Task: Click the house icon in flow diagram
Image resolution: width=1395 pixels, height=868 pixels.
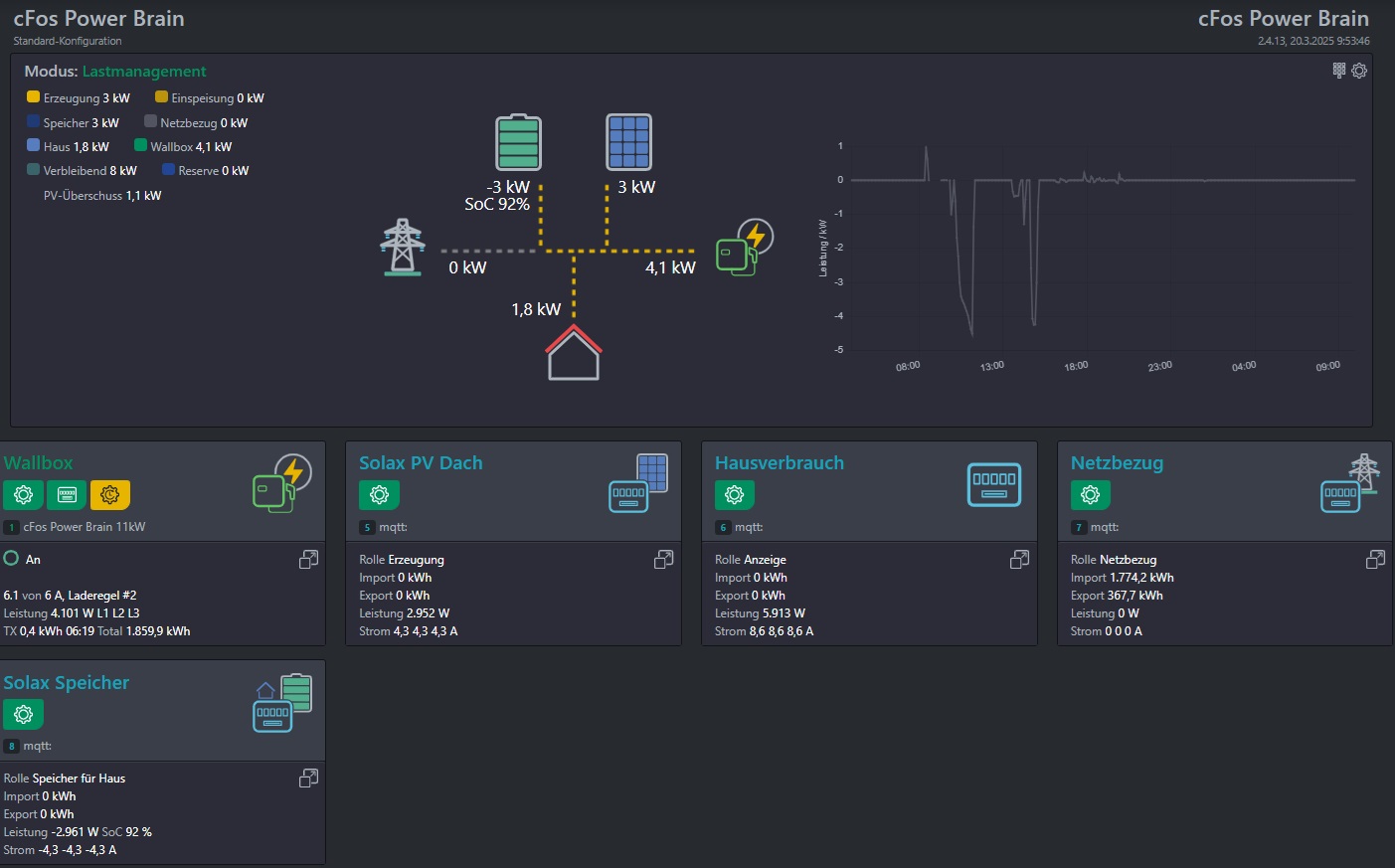Action: click(x=574, y=352)
